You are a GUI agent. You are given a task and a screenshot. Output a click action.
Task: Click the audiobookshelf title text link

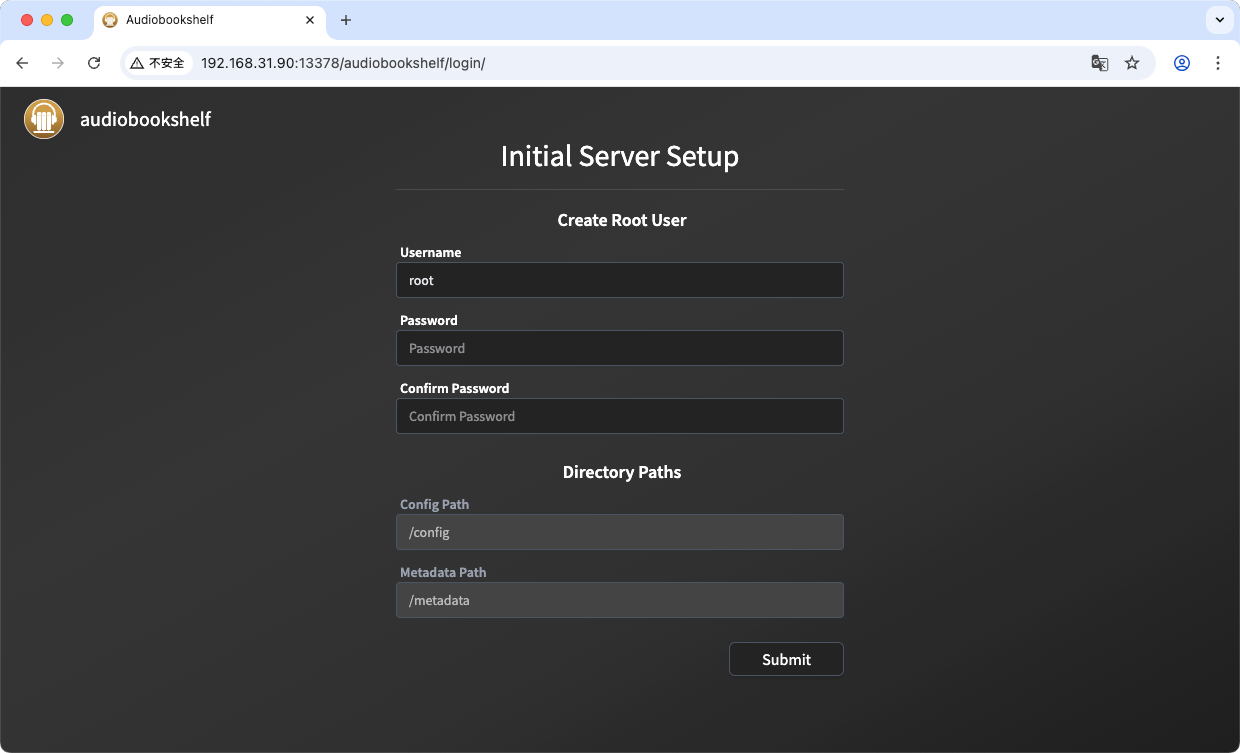click(145, 119)
